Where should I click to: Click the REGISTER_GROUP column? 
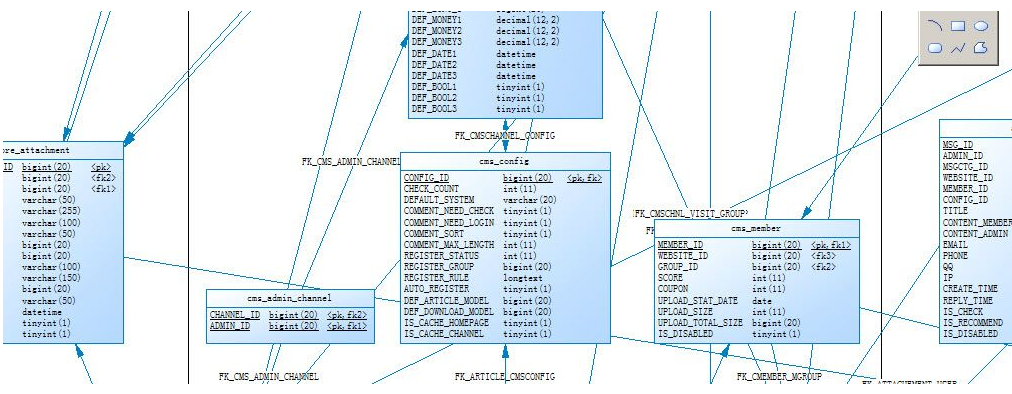(x=439, y=267)
